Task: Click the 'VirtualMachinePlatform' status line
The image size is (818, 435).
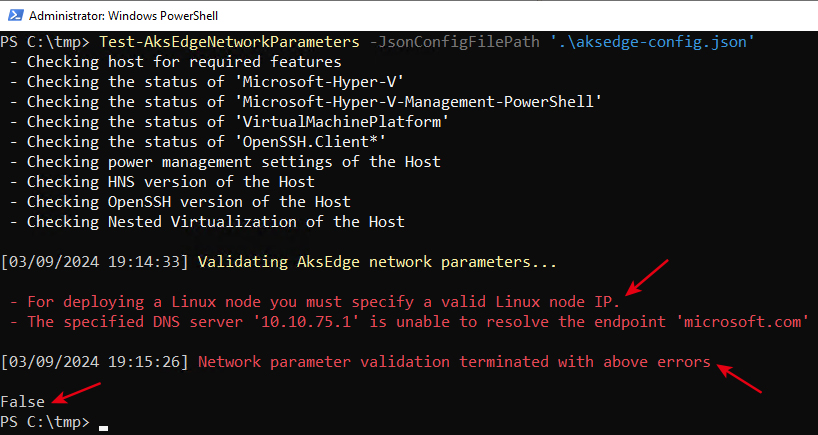Action: coord(230,122)
